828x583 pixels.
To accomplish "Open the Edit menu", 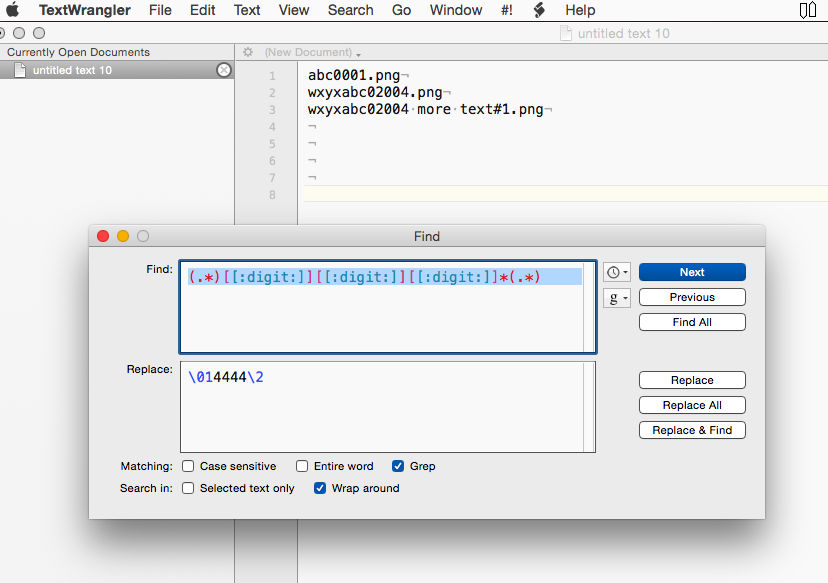I will [202, 10].
